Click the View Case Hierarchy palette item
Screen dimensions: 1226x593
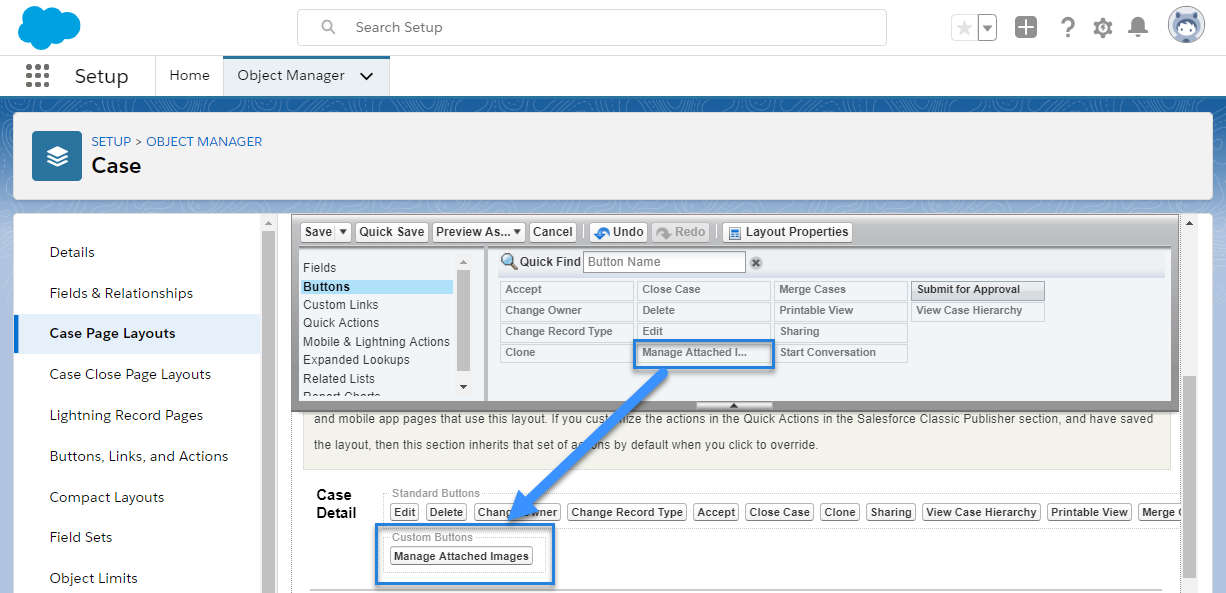click(x=977, y=311)
